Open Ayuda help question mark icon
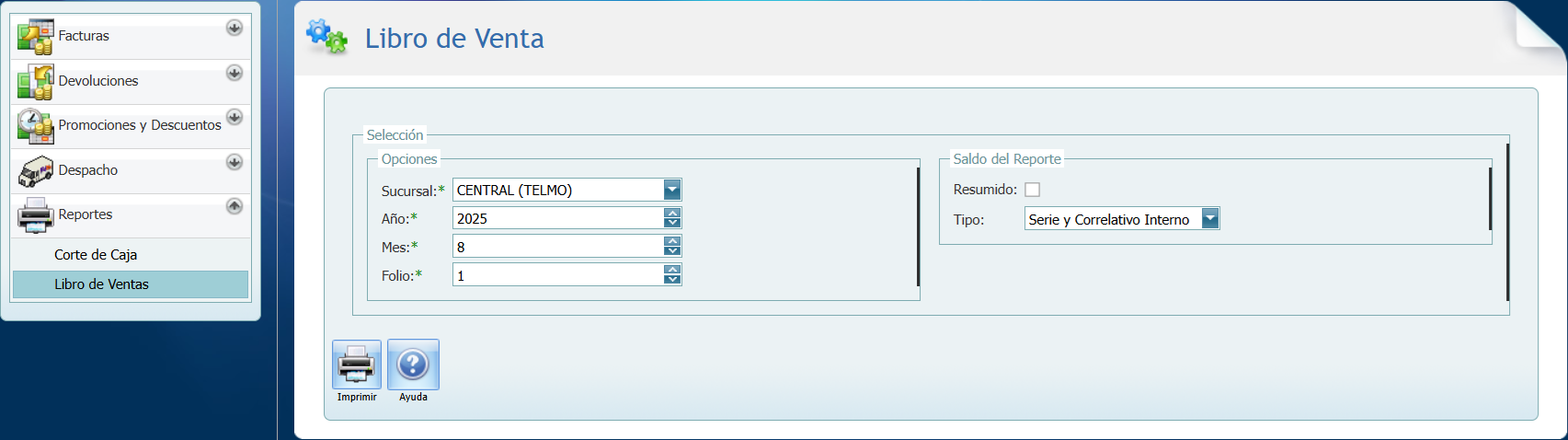The height and width of the screenshot is (440, 1568). [413, 365]
